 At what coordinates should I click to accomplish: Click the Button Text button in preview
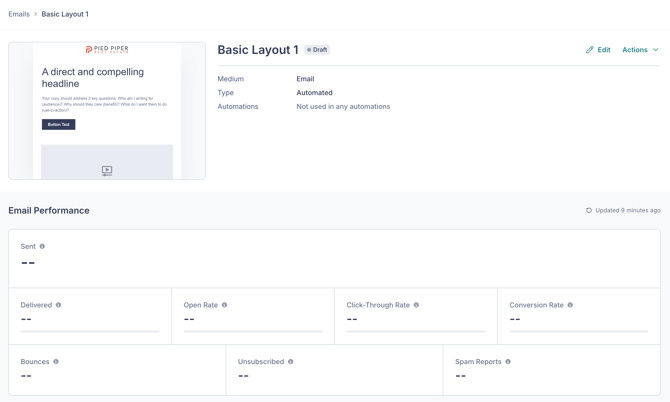click(x=58, y=125)
